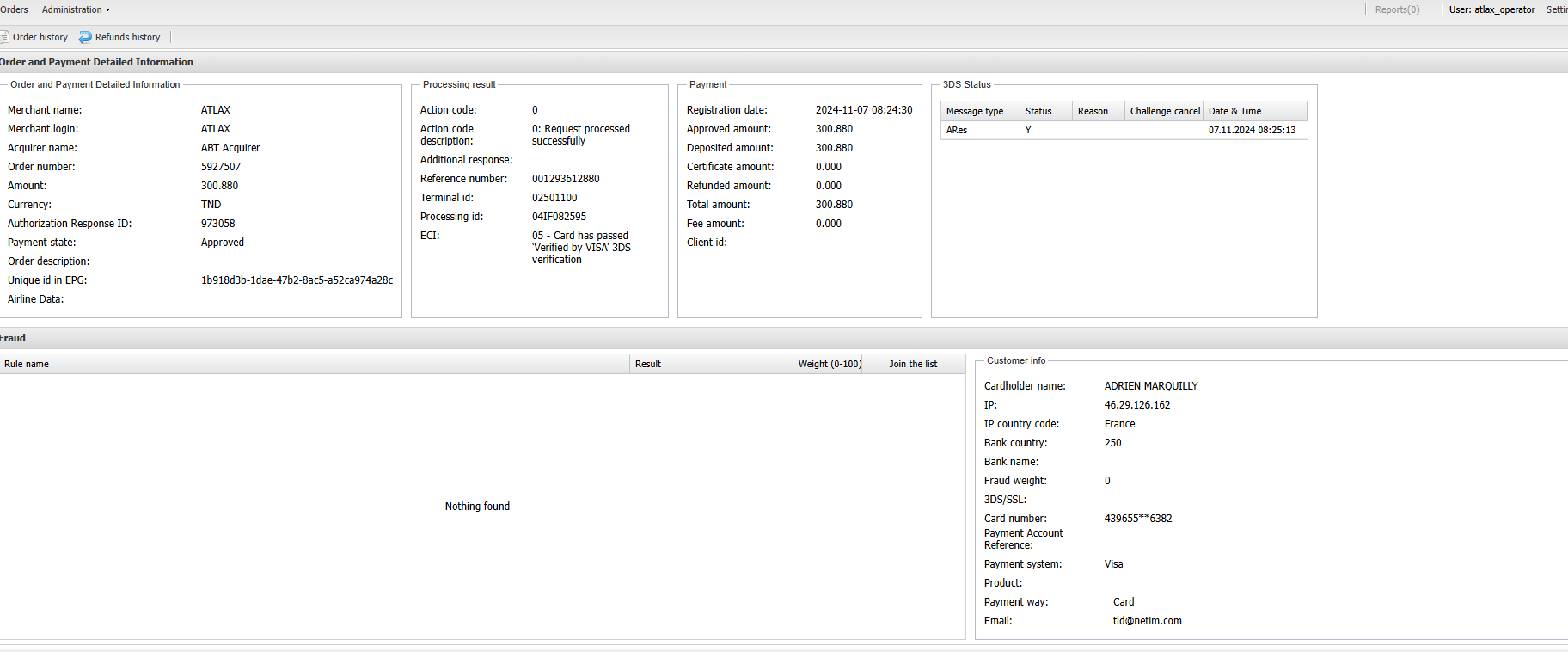Image resolution: width=1568 pixels, height=652 pixels.
Task: Click the Weight (0-100) column header
Action: 830,364
